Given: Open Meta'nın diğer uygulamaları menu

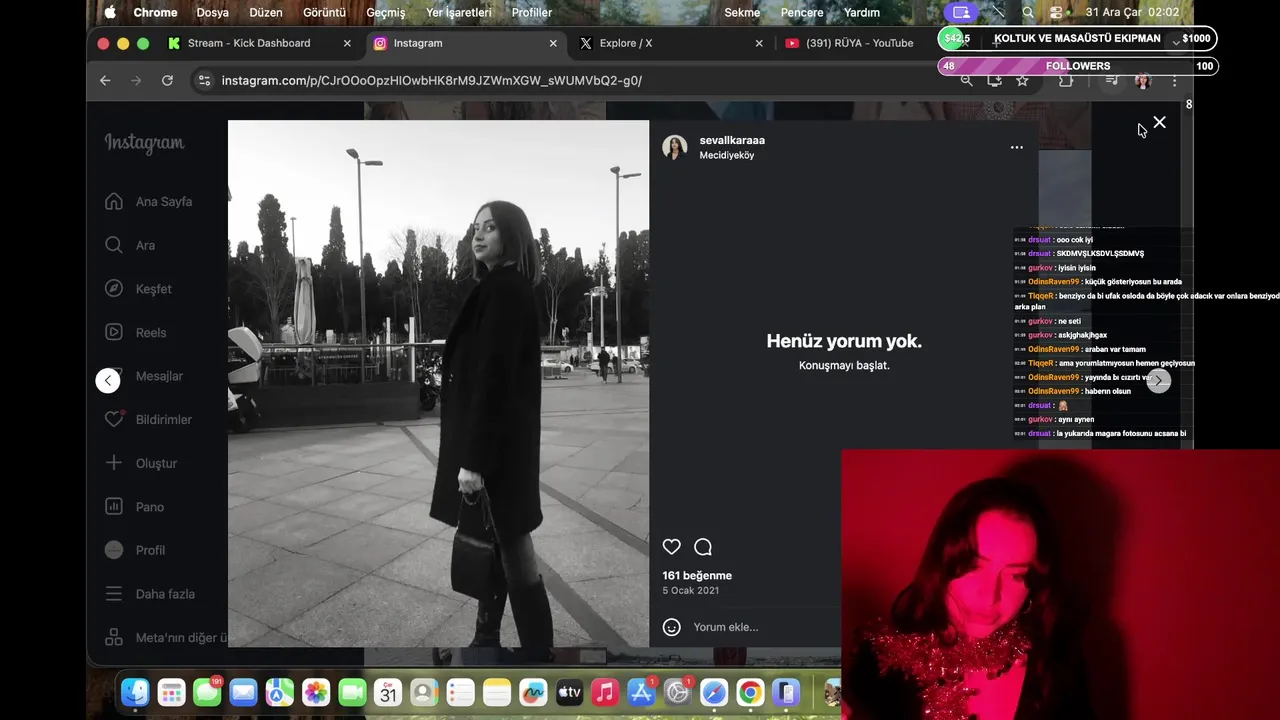Looking at the screenshot, I should (166, 637).
